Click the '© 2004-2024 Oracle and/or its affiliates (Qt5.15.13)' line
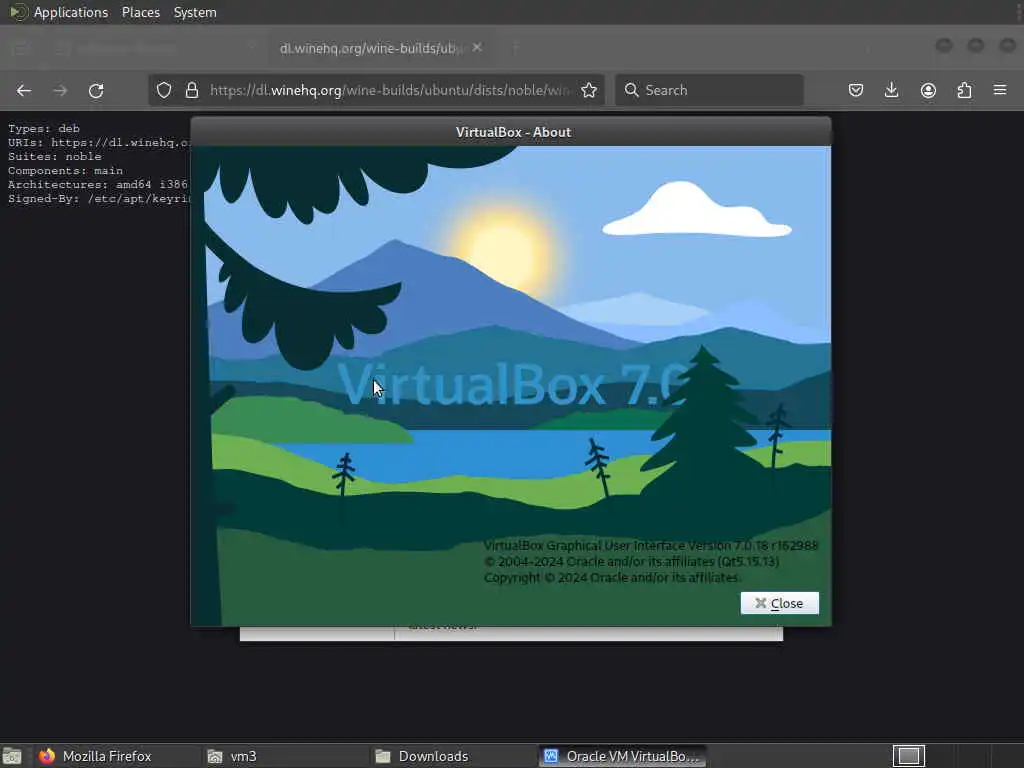Viewport: 1024px width, 768px height. (632, 562)
